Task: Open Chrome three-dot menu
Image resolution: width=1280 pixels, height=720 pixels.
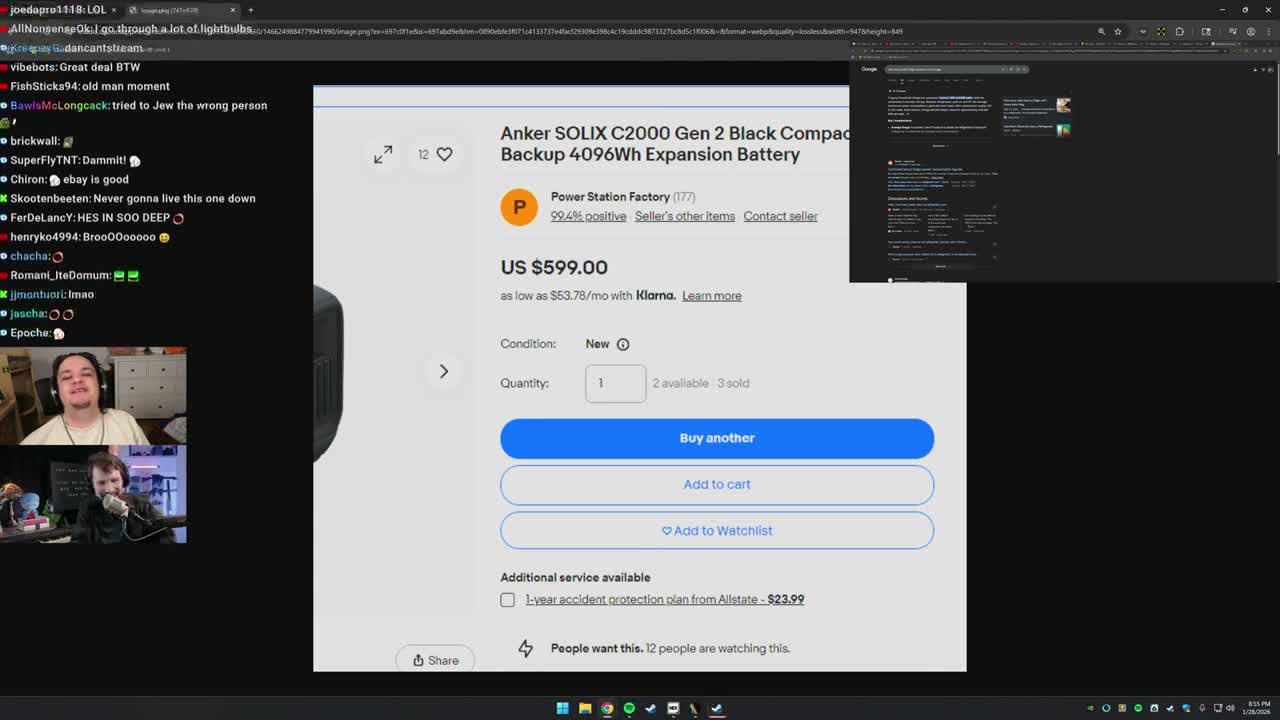Action: pyautogui.click(x=1268, y=31)
